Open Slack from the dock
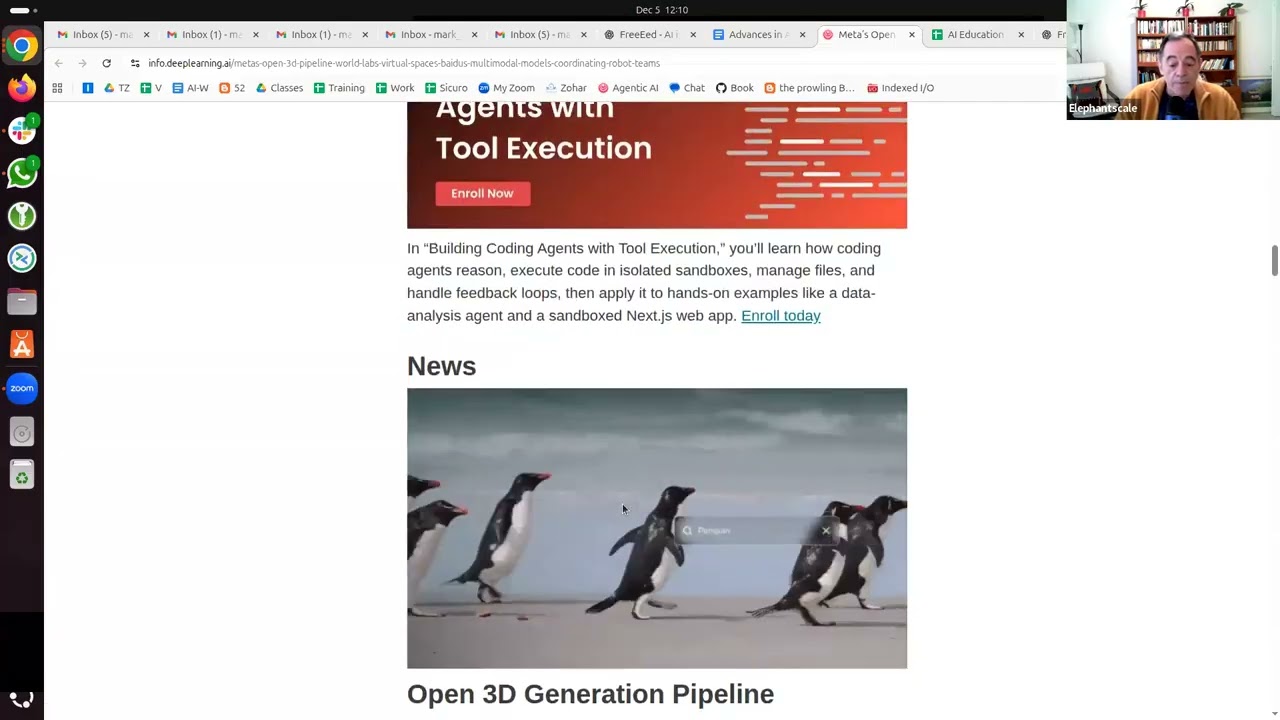 (22, 130)
